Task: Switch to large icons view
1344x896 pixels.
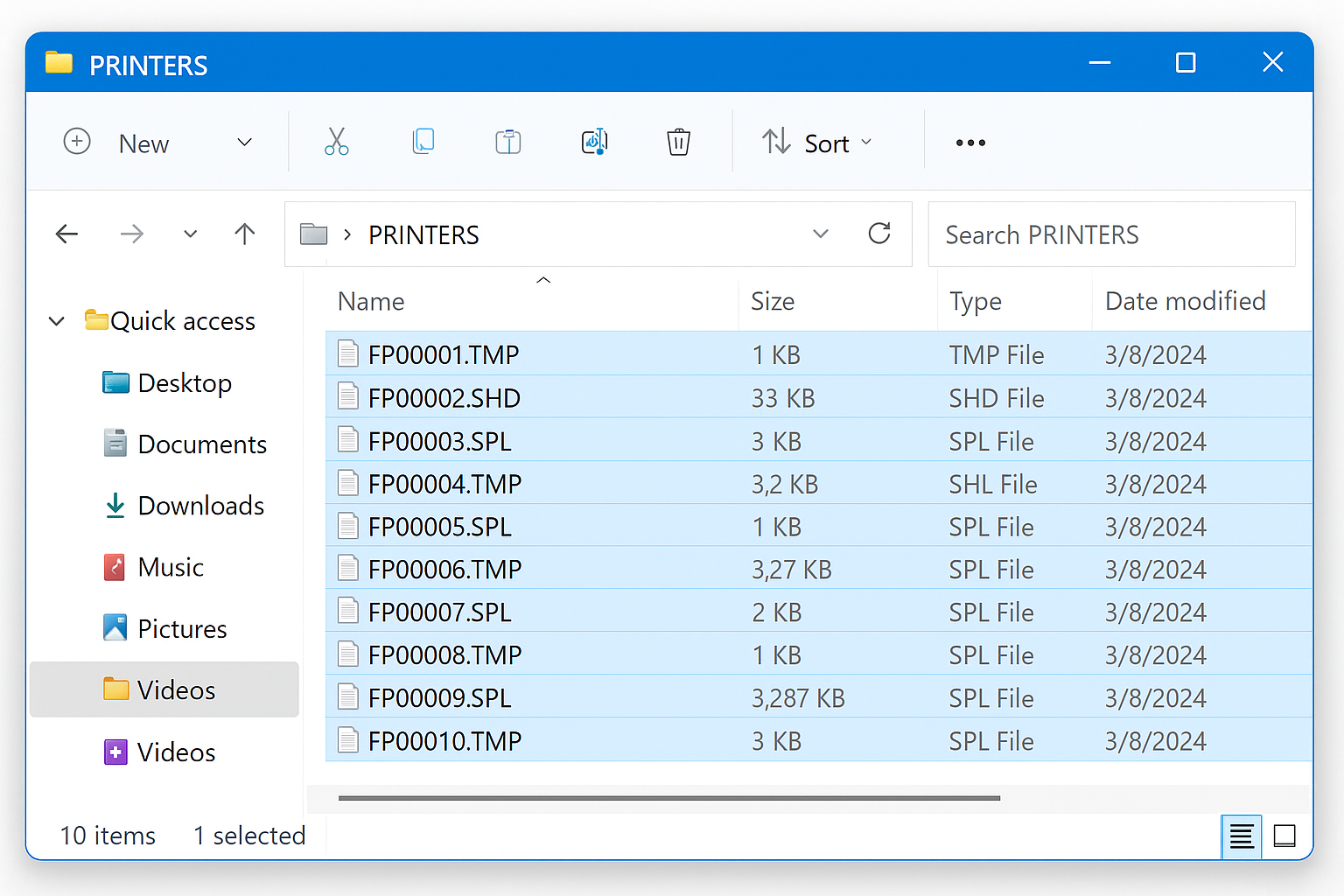Action: pyautogui.click(x=1284, y=836)
